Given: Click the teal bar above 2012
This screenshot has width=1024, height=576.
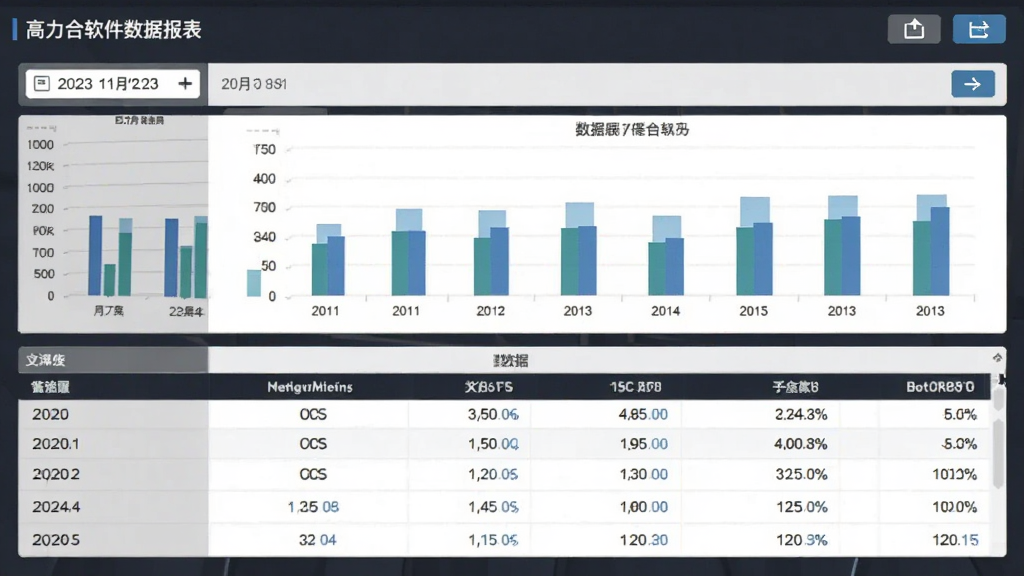Looking at the screenshot, I should (482, 266).
